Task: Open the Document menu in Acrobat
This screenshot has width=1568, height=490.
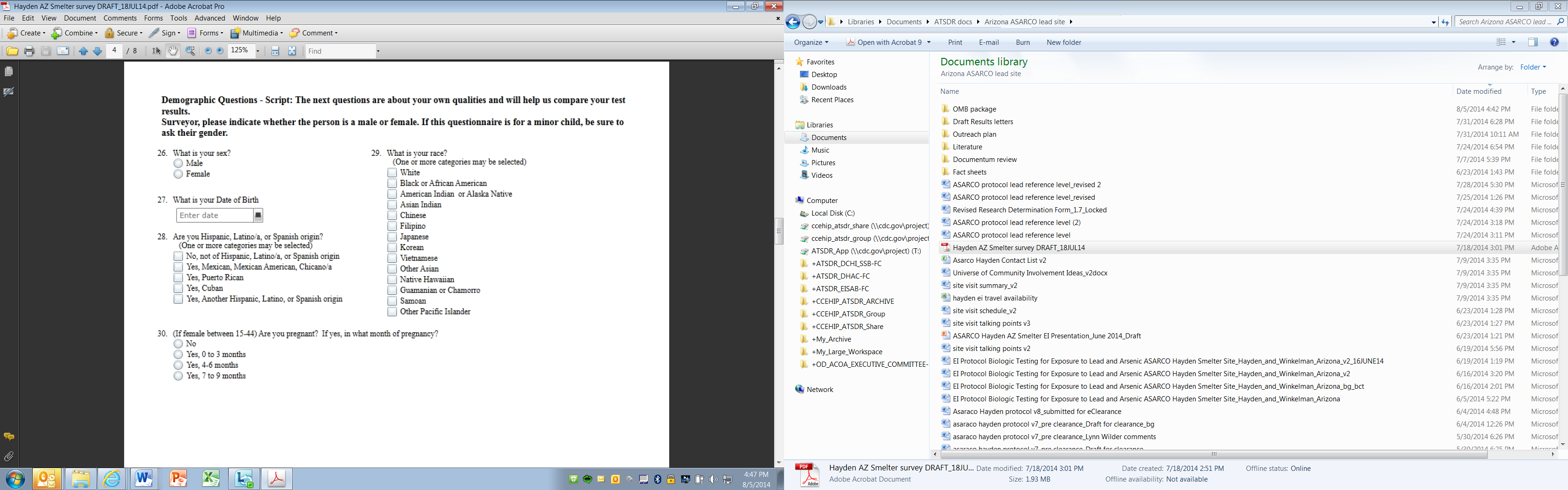Action: [x=80, y=18]
